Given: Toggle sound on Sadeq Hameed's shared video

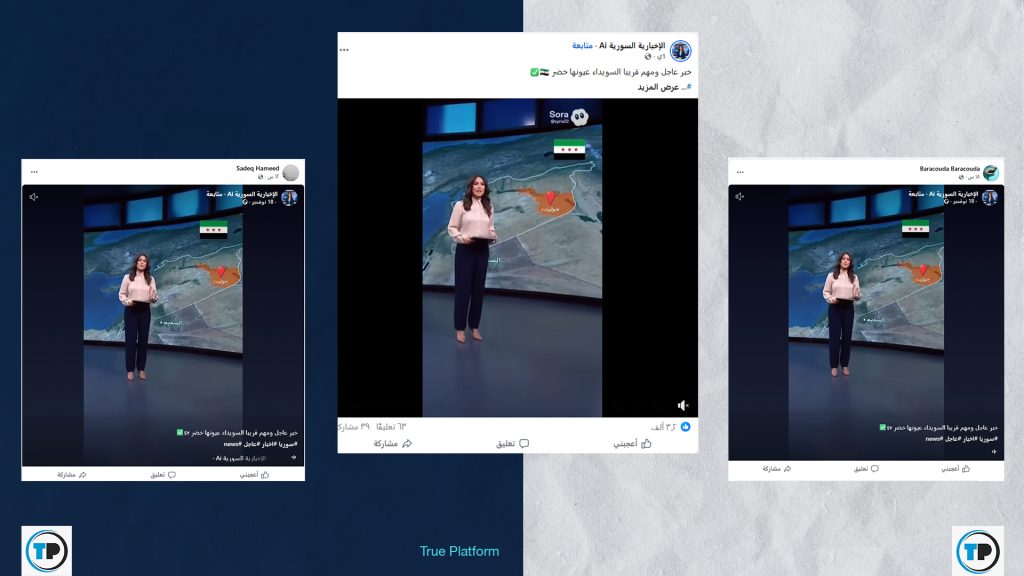Looking at the screenshot, I should [33, 197].
